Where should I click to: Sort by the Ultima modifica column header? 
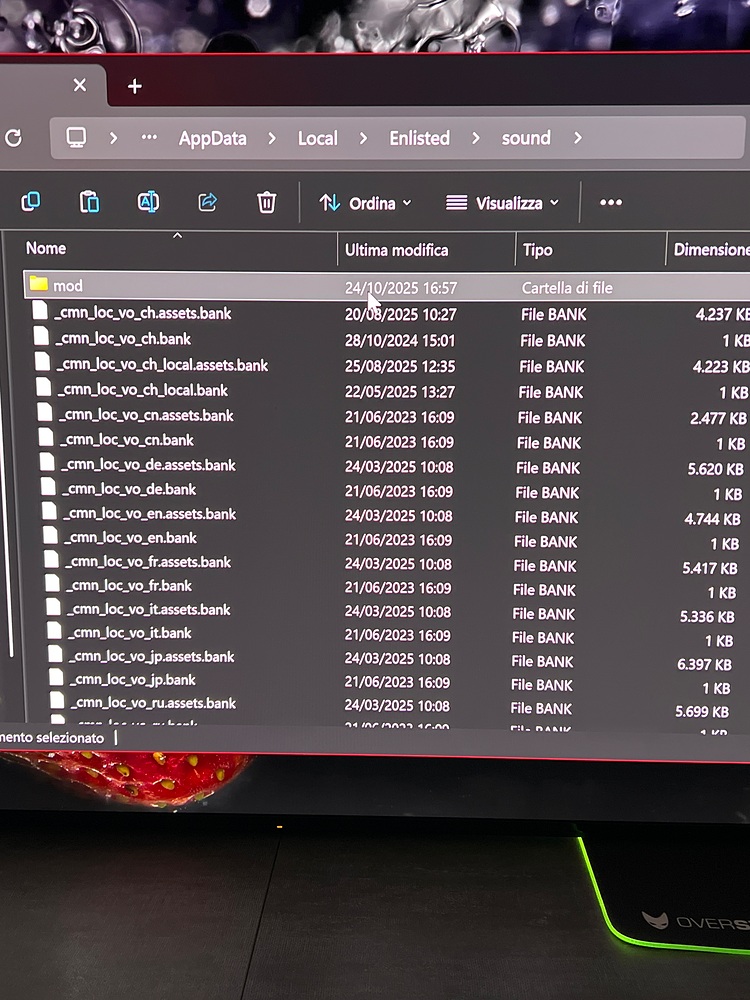pos(396,249)
